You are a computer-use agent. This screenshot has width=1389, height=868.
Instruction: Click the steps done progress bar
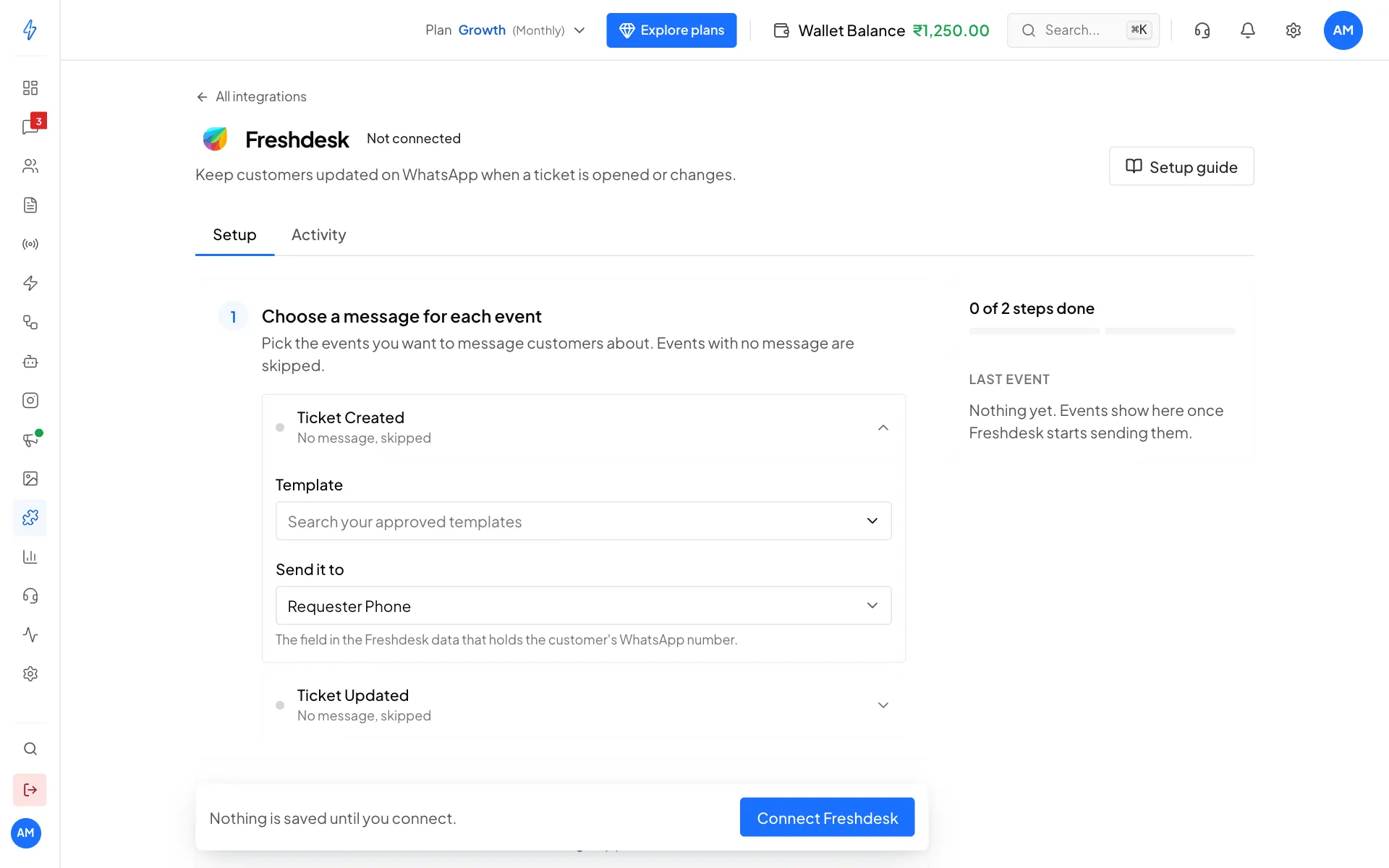pos(1102,331)
